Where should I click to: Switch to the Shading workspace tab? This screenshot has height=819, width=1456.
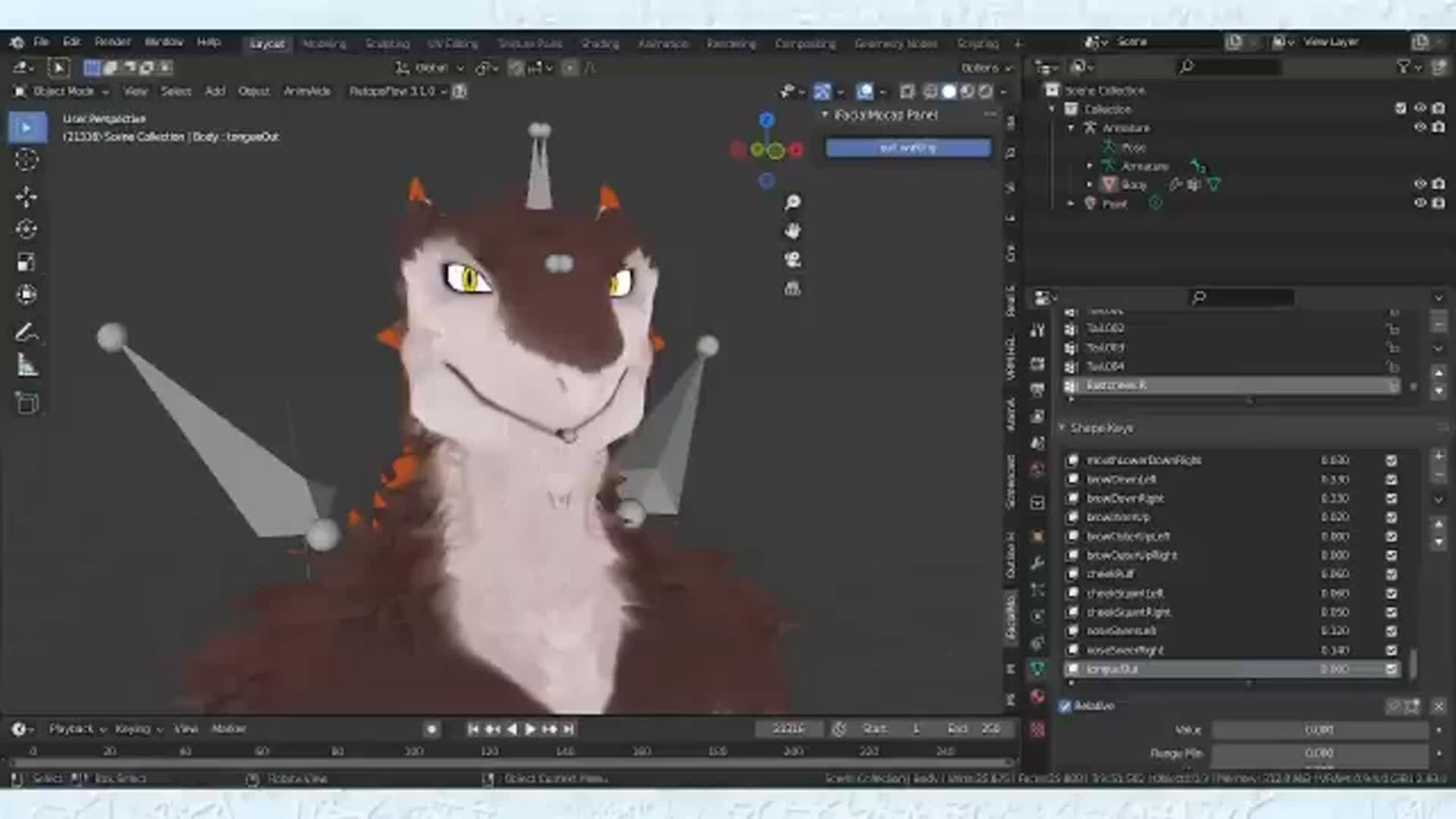pyautogui.click(x=599, y=43)
